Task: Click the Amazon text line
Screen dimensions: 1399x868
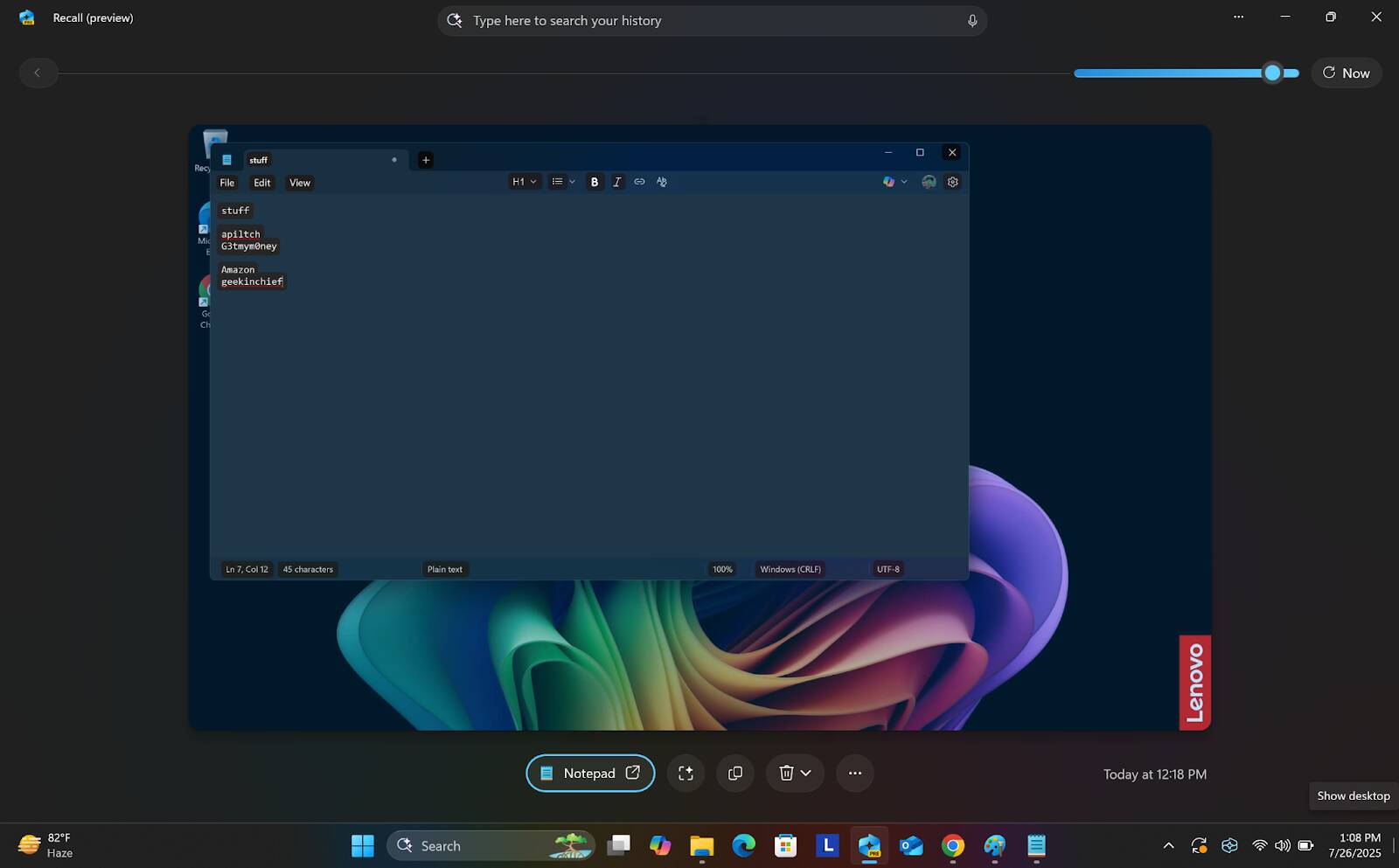Action: click(238, 269)
